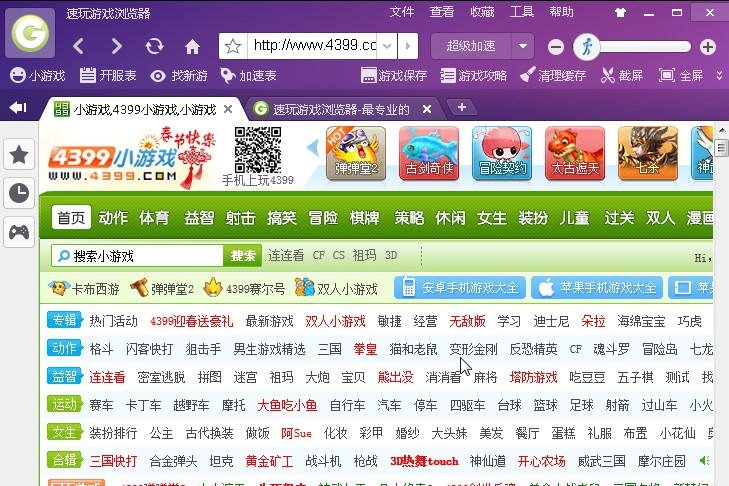
Task: Decrease speed with the minus button
Action: click(x=556, y=47)
